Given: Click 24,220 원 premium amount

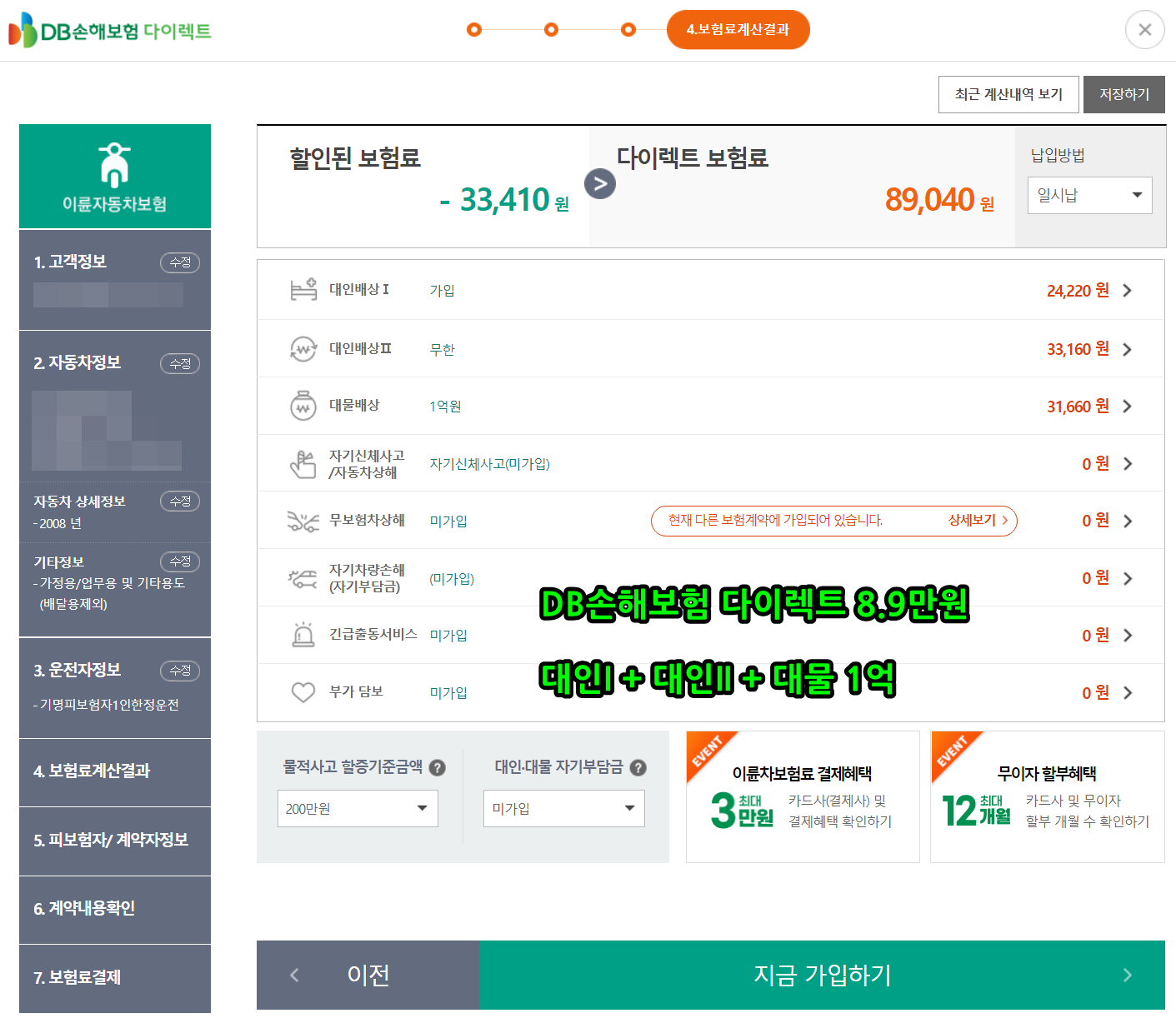Looking at the screenshot, I should (1078, 291).
